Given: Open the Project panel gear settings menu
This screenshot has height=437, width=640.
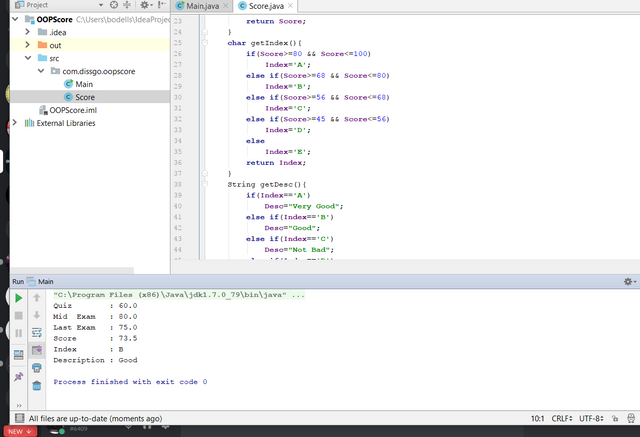Looking at the screenshot, I should pyautogui.click(x=144, y=5).
